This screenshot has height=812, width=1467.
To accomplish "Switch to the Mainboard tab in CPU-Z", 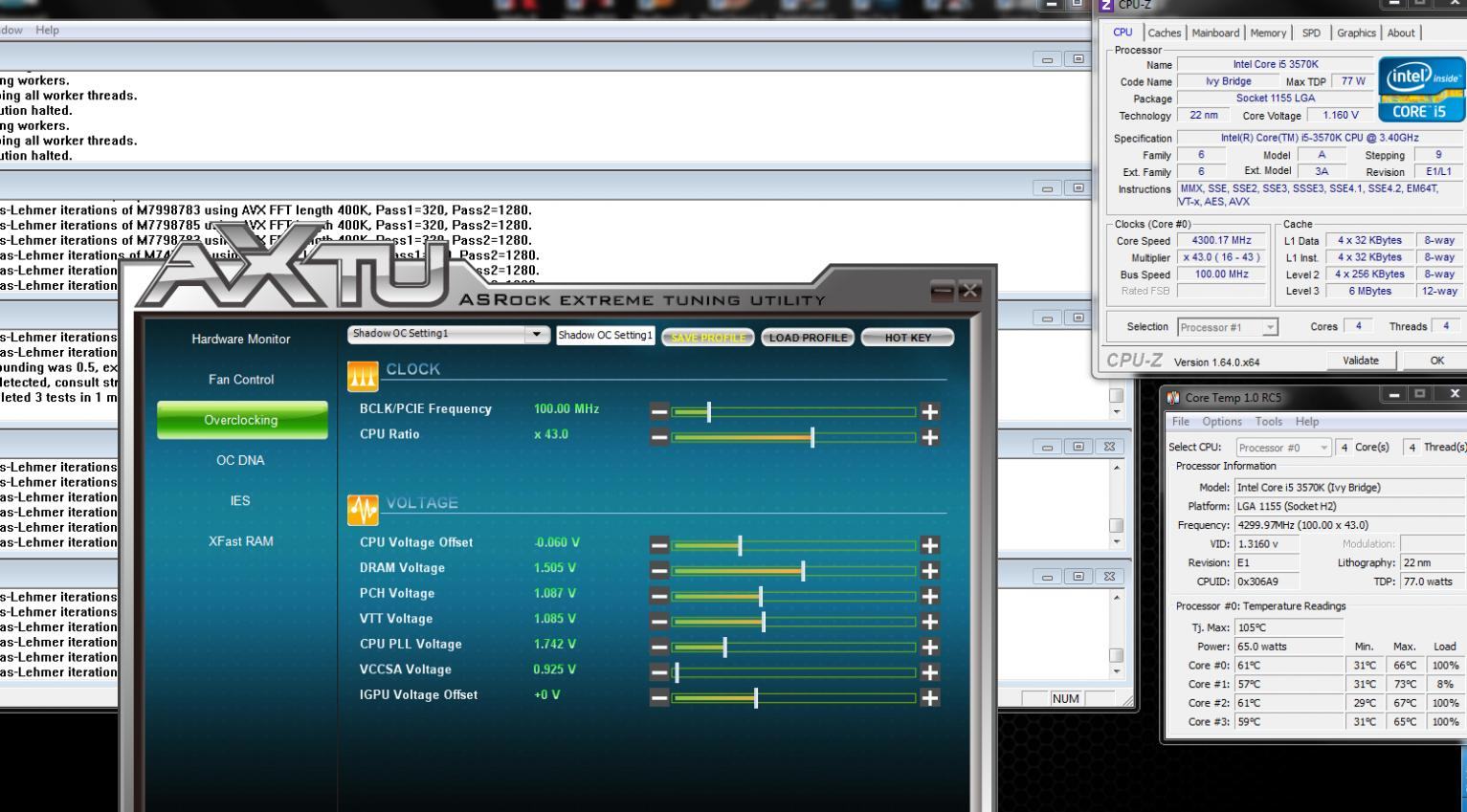I will (x=1215, y=33).
